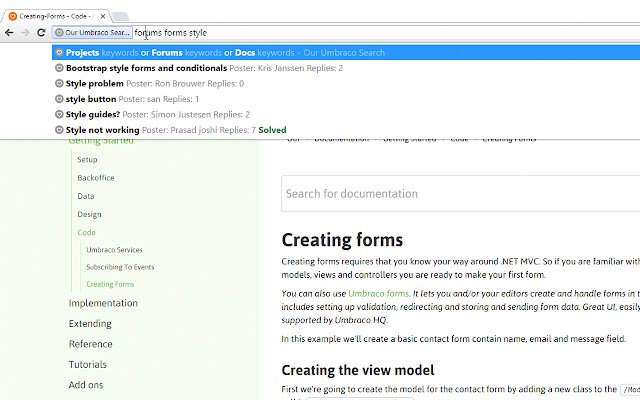
Task: Open a new tab with the blank tab button
Action: [120, 17]
